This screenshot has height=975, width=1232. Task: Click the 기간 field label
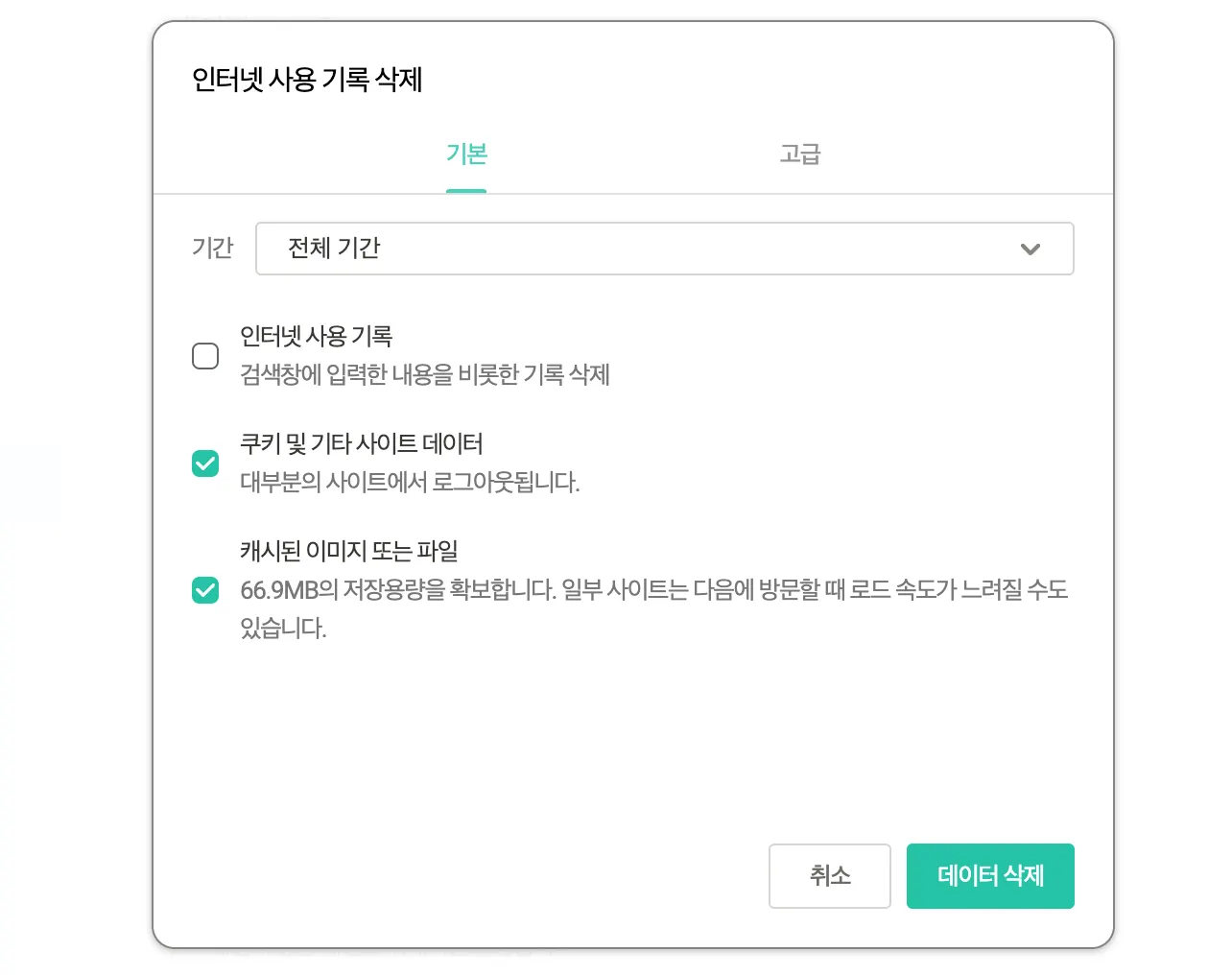(x=212, y=249)
